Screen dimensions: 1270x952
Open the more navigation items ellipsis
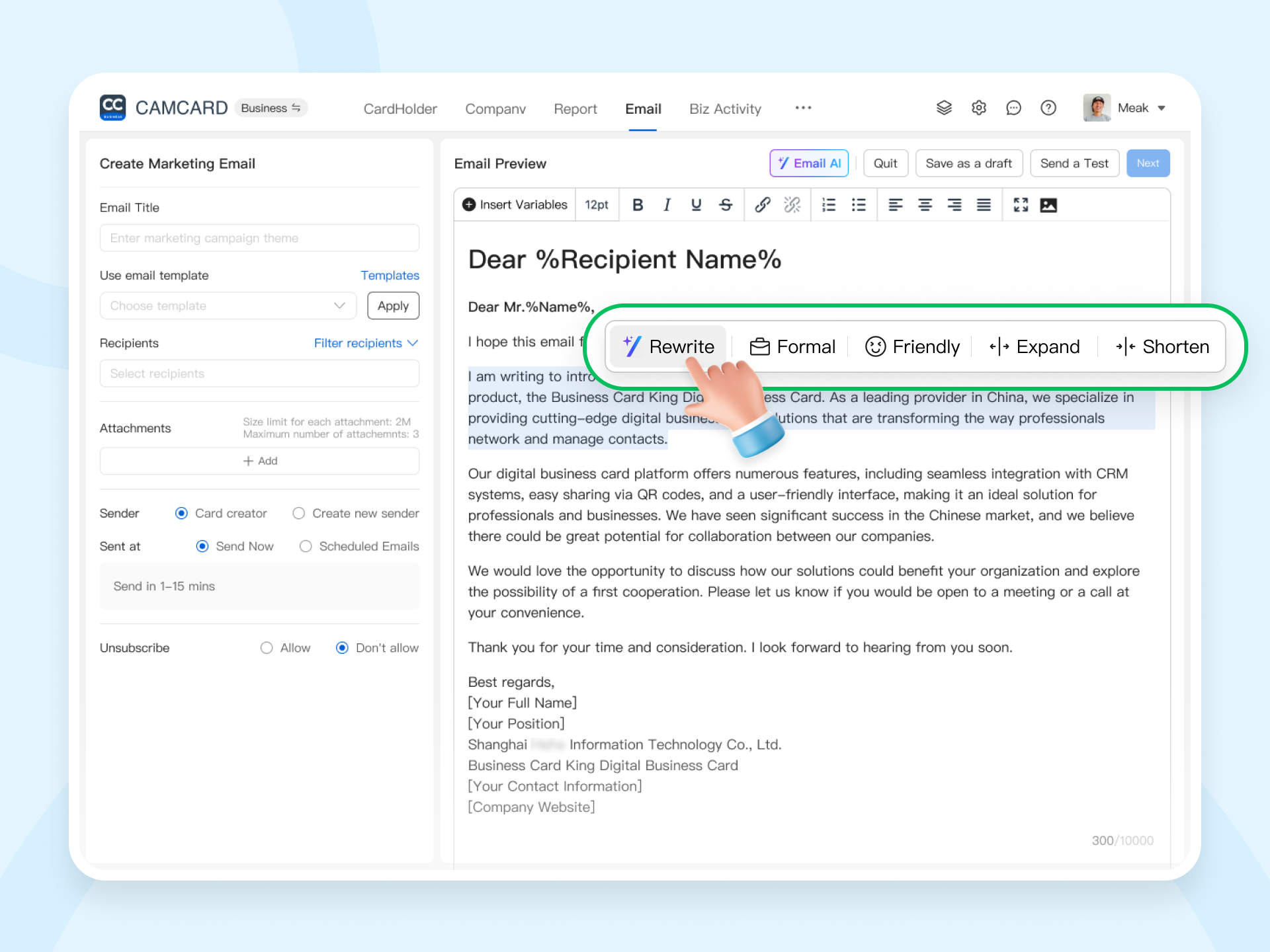[803, 108]
